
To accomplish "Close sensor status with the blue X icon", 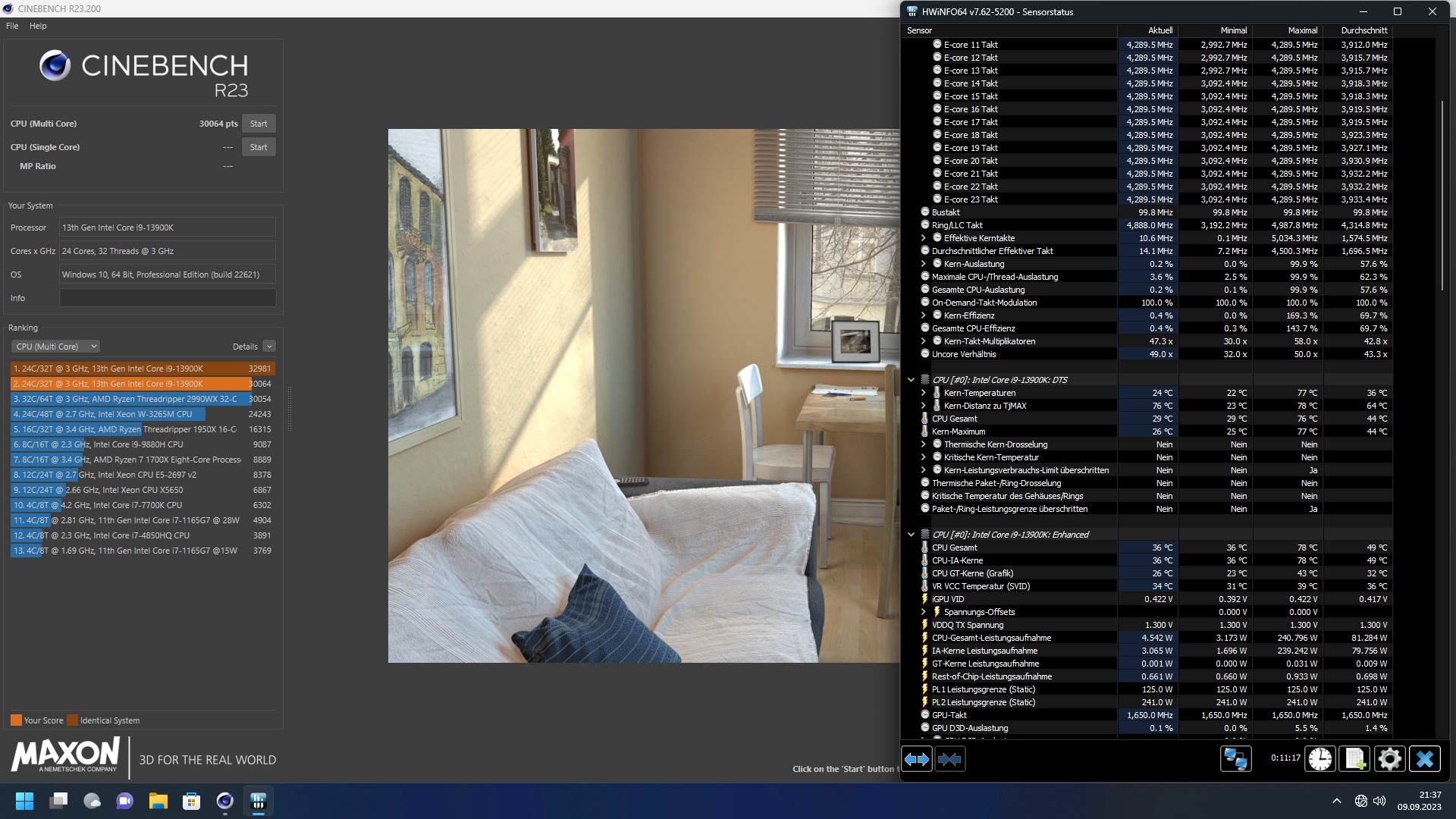I will 1424,759.
